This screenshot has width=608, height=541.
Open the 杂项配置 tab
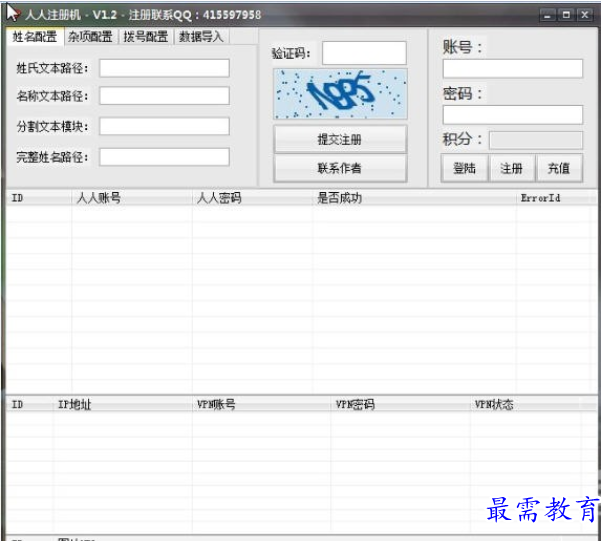click(90, 37)
